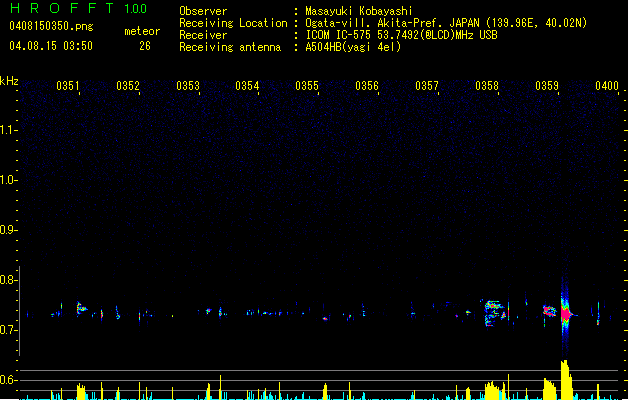Click the meteor echo just after 0351

81,308
